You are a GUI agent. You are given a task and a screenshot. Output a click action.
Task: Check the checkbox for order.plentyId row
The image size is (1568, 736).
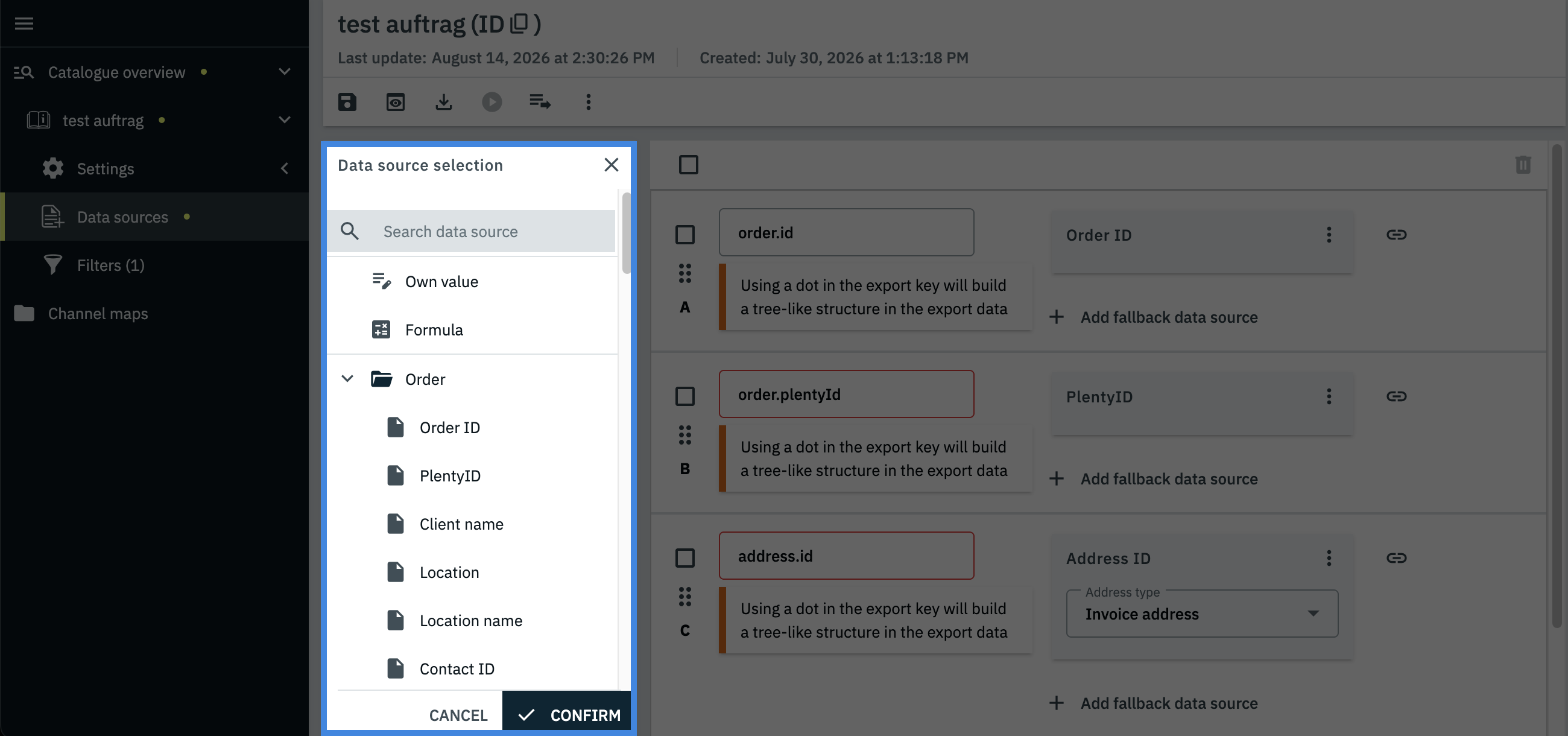click(x=684, y=397)
